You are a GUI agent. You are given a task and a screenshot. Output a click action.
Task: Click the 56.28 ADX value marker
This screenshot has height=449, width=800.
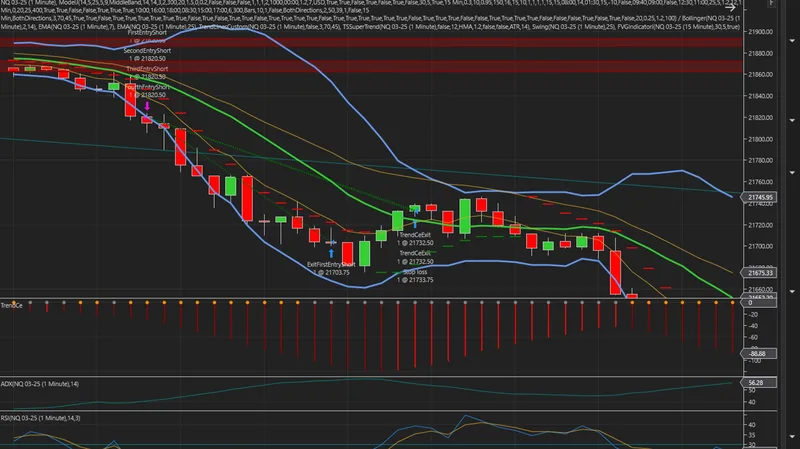759,382
